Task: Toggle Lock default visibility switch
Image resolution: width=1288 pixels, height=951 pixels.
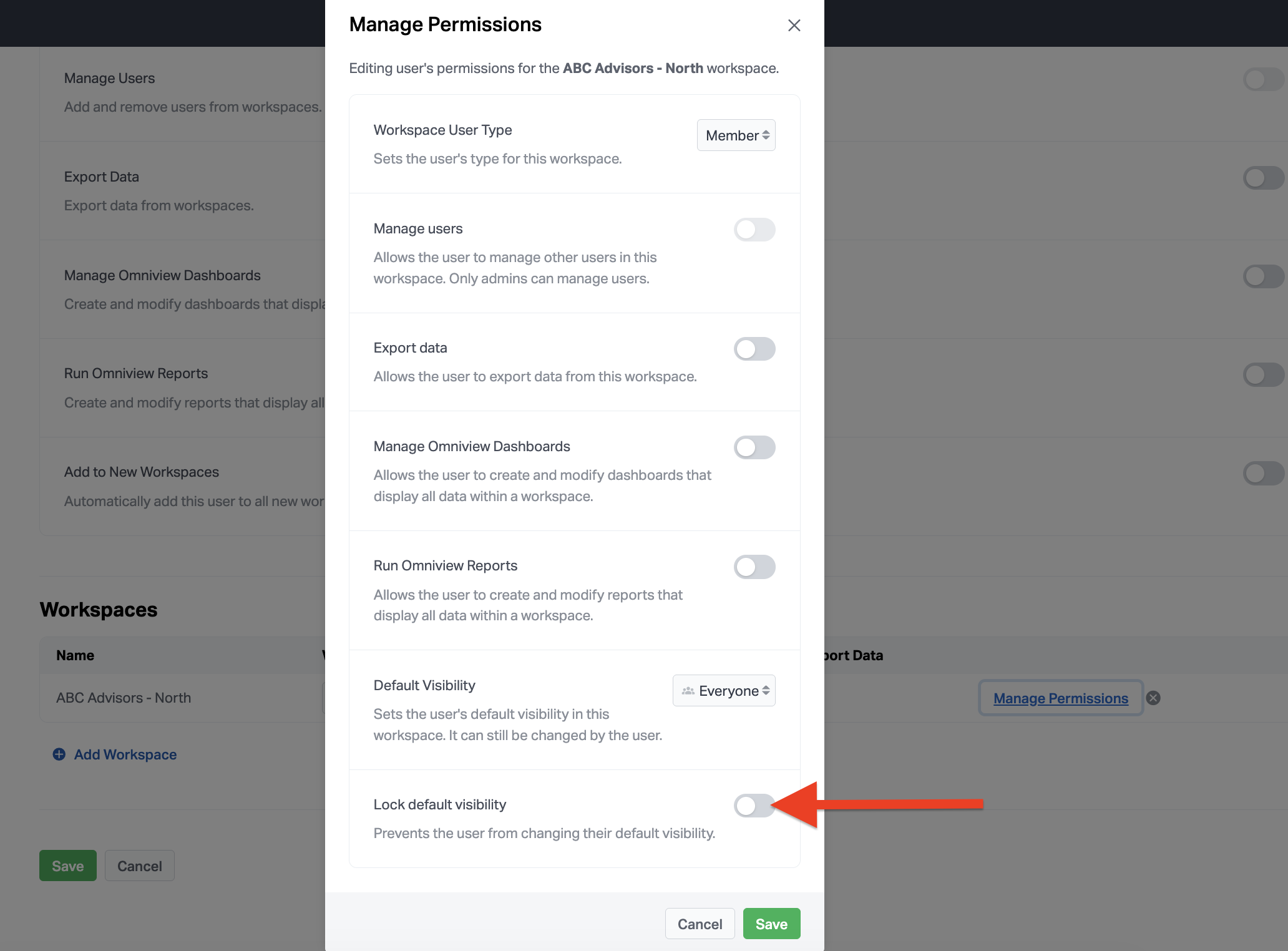Action: [754, 806]
